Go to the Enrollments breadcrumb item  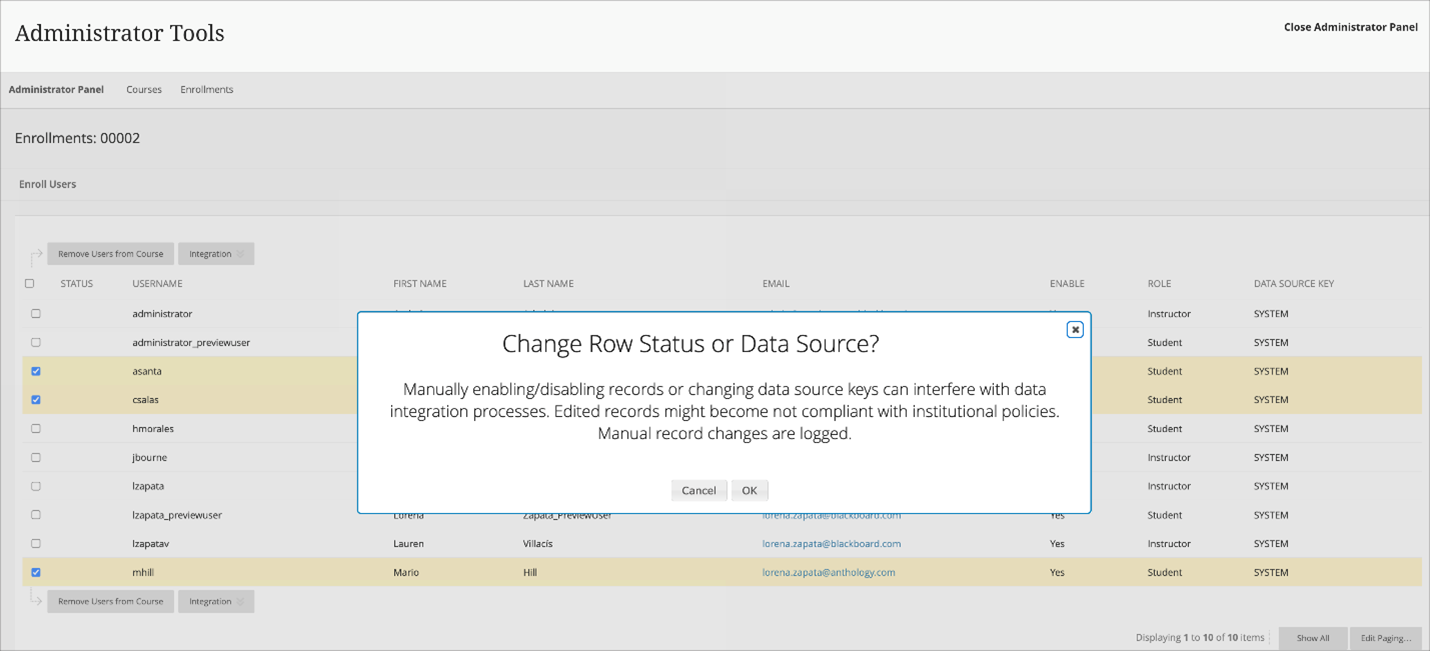tap(206, 90)
